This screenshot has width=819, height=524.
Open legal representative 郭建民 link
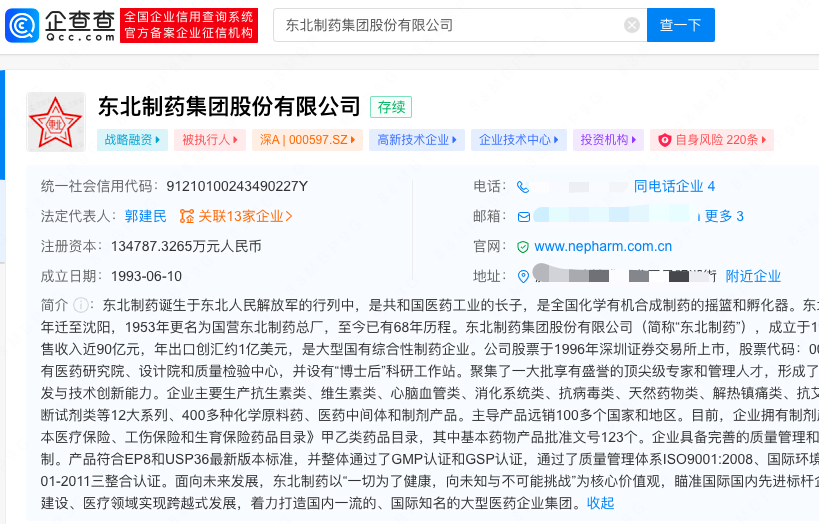(145, 216)
